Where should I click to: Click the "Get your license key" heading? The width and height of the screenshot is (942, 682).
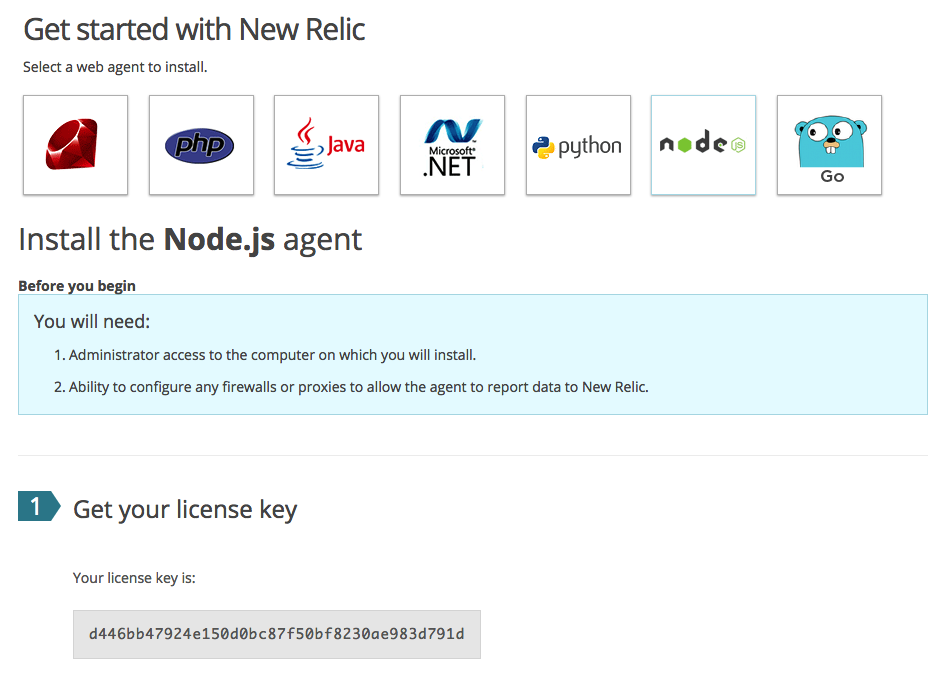pyautogui.click(x=185, y=509)
